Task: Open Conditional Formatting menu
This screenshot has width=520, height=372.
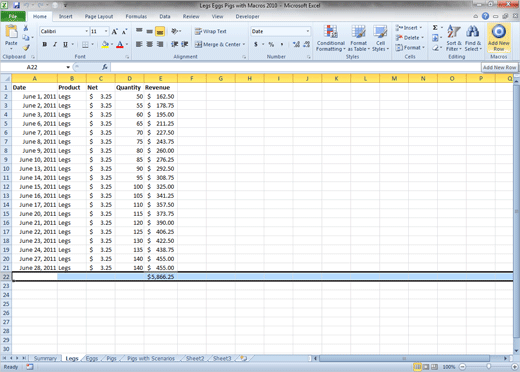Action: 331,38
